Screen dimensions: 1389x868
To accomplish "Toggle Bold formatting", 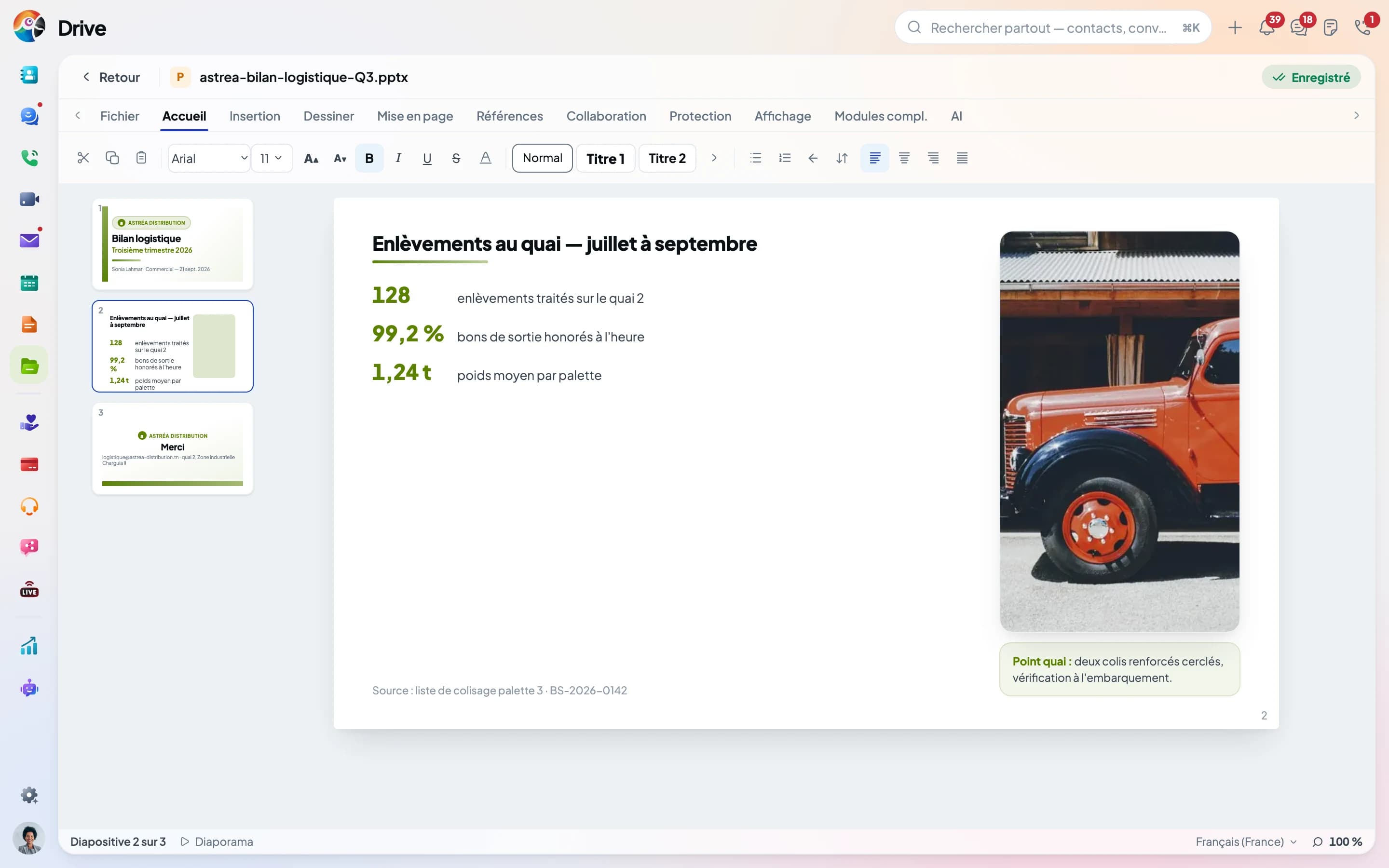I will point(369,158).
